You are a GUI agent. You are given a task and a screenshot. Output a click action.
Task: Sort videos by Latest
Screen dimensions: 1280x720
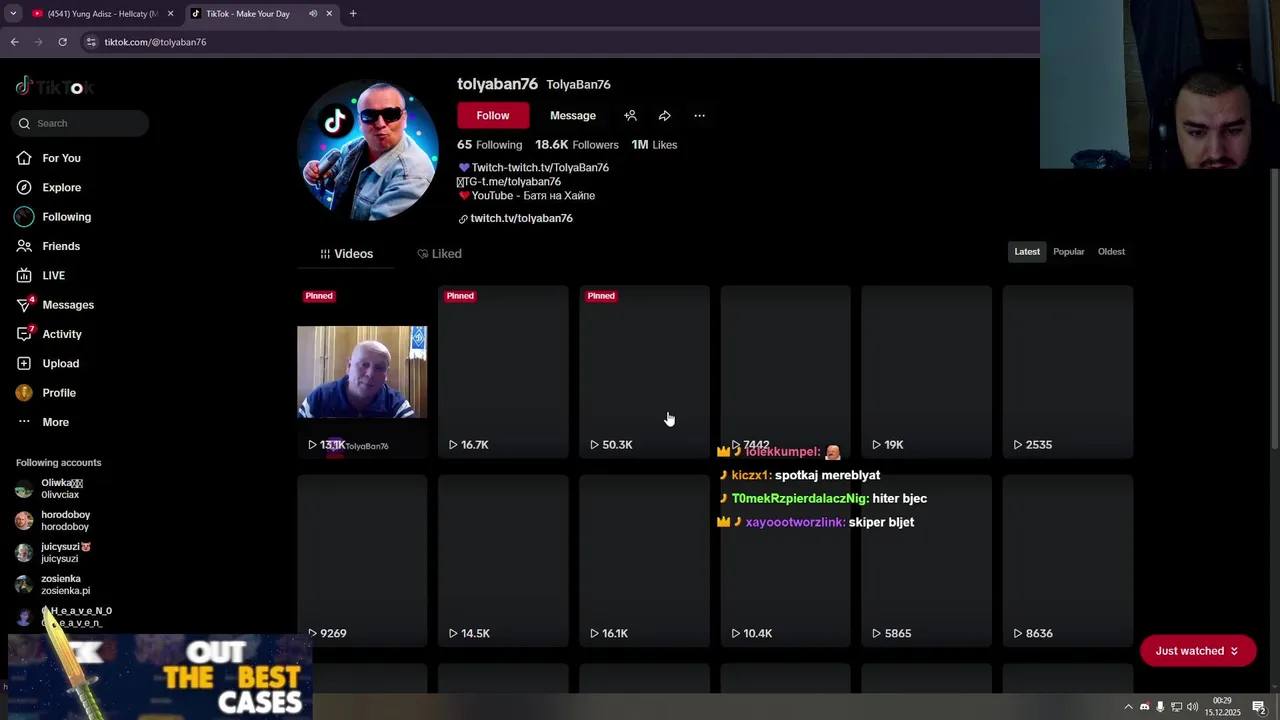pyautogui.click(x=1027, y=252)
